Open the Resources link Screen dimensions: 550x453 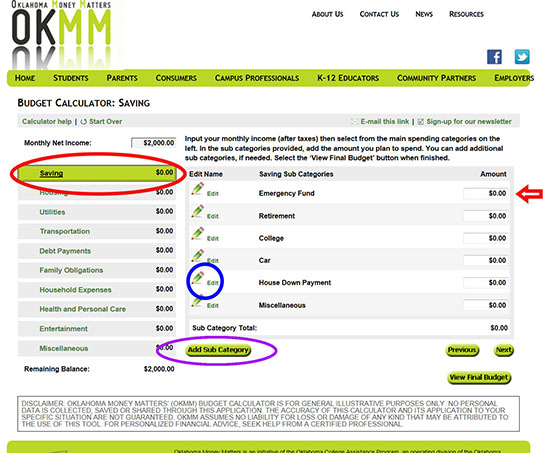coord(466,14)
